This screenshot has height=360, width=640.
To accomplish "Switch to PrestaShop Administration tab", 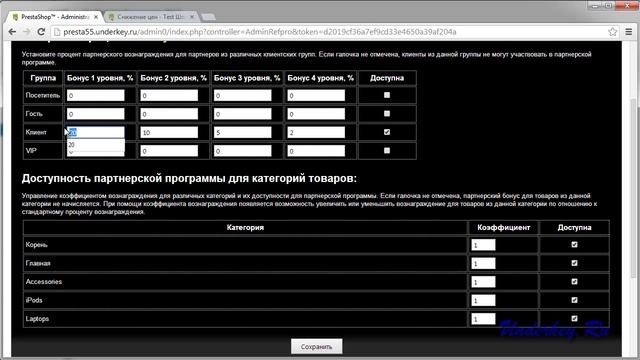I will (54, 17).
